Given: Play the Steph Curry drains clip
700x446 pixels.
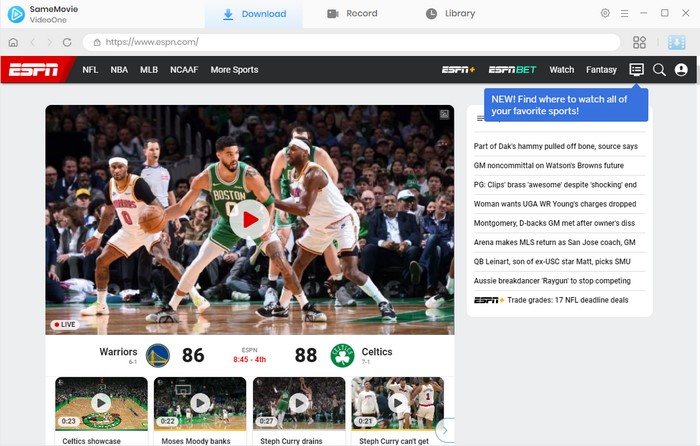Looking at the screenshot, I should tap(299, 404).
